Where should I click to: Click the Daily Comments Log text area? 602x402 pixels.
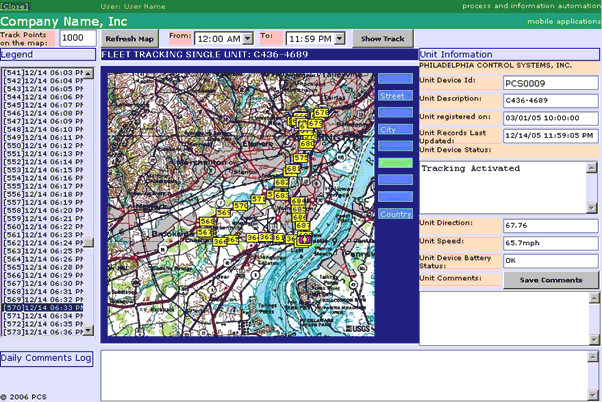344,376
